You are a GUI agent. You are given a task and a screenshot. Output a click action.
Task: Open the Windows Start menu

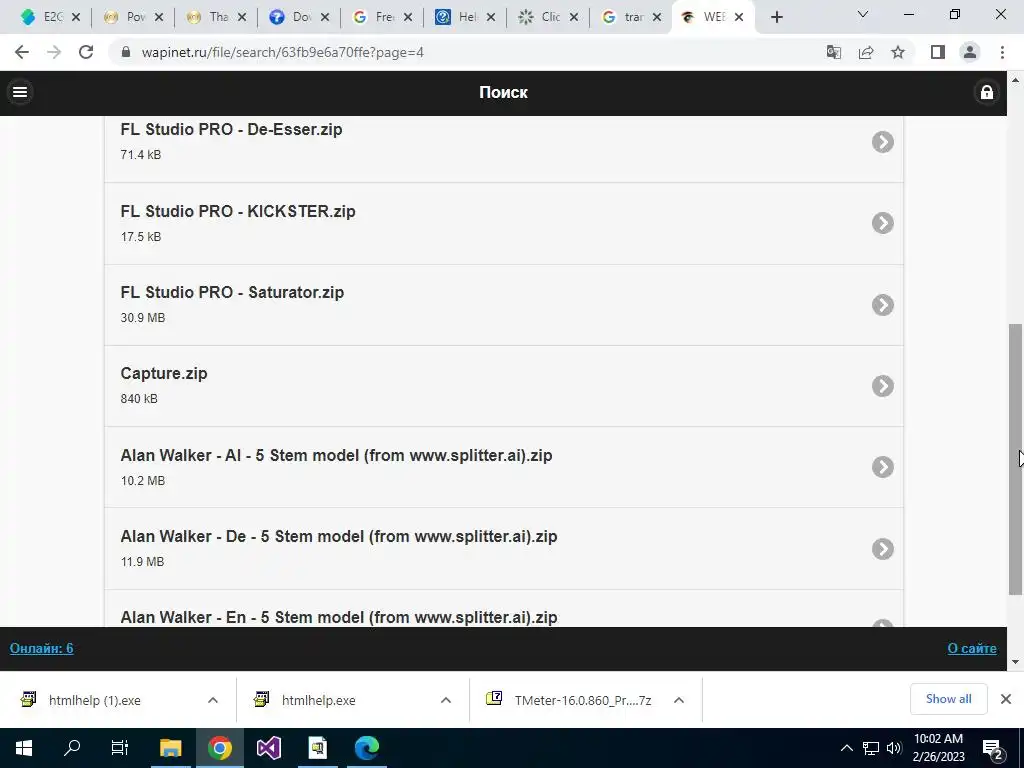[x=24, y=748]
